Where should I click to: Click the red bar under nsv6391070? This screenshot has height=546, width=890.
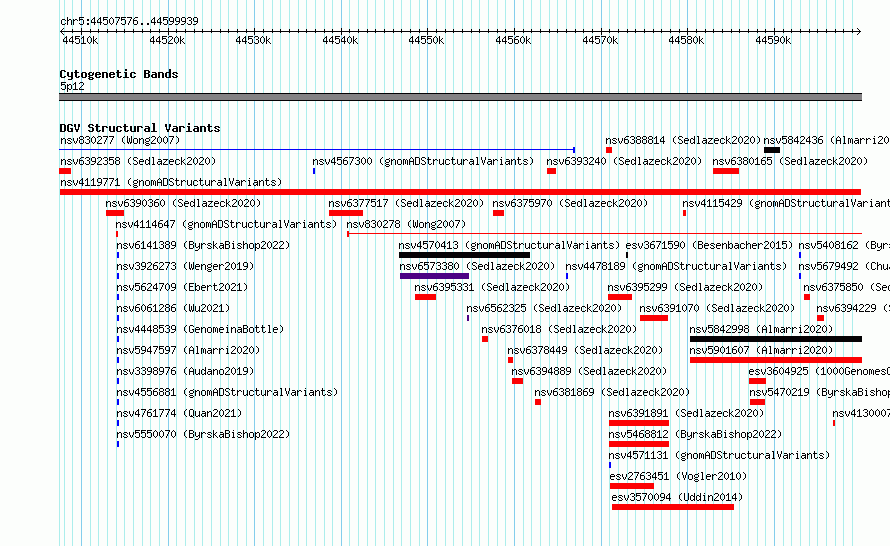(x=654, y=318)
